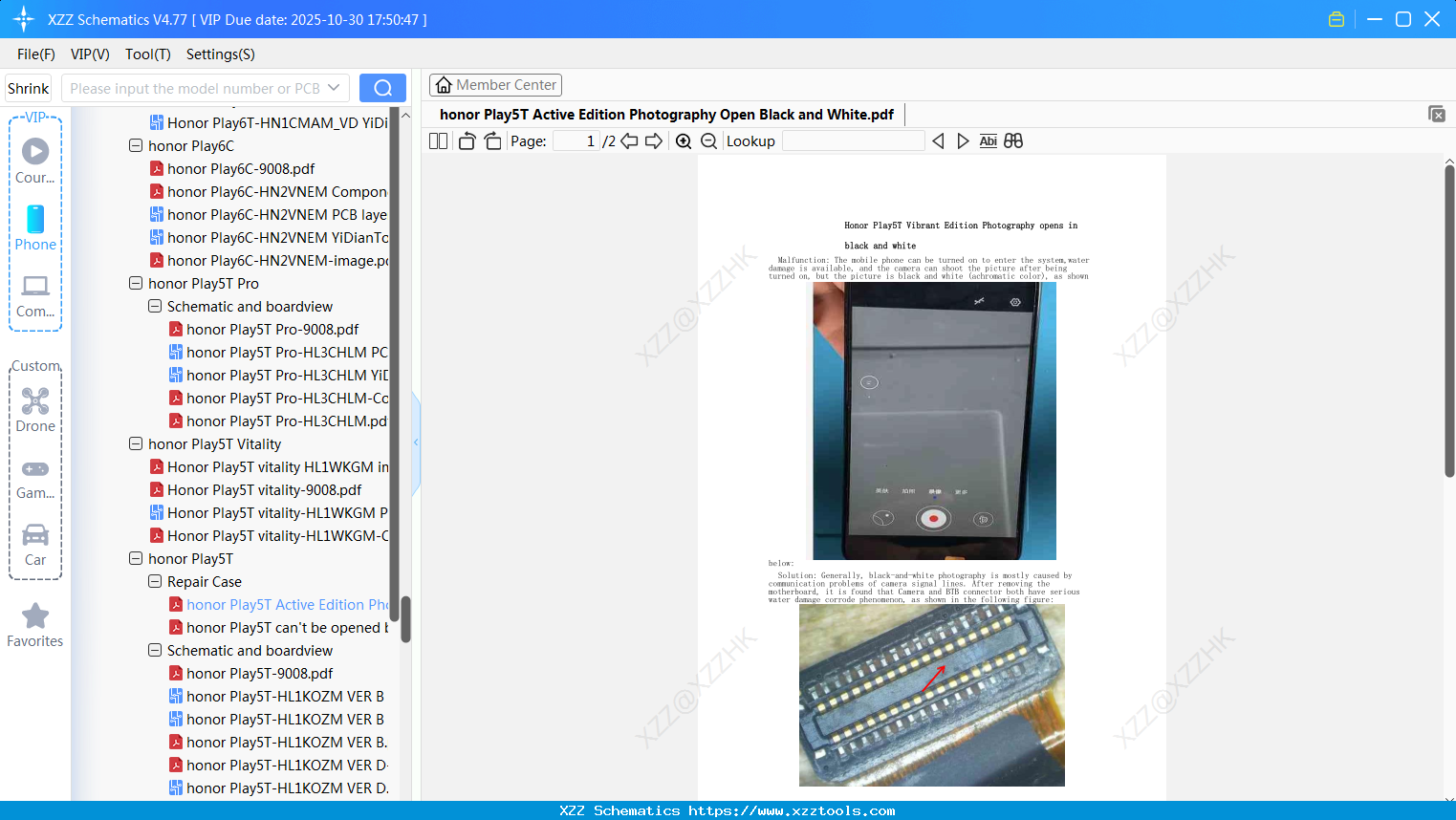Collapse the Repair Case folder
Screen dimensions: 1456x820
pos(155,581)
